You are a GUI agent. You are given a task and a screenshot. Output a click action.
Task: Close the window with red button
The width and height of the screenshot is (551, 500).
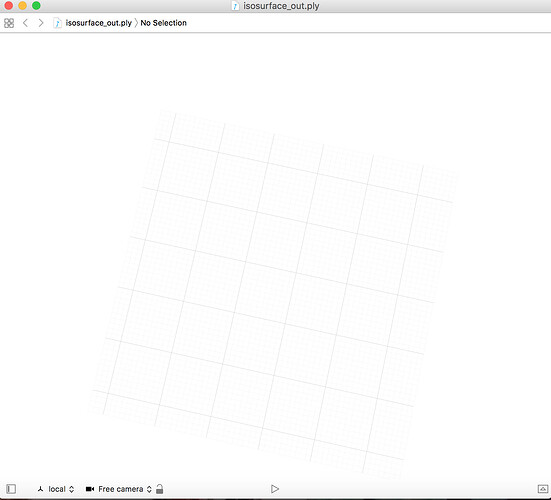(x=8, y=6)
